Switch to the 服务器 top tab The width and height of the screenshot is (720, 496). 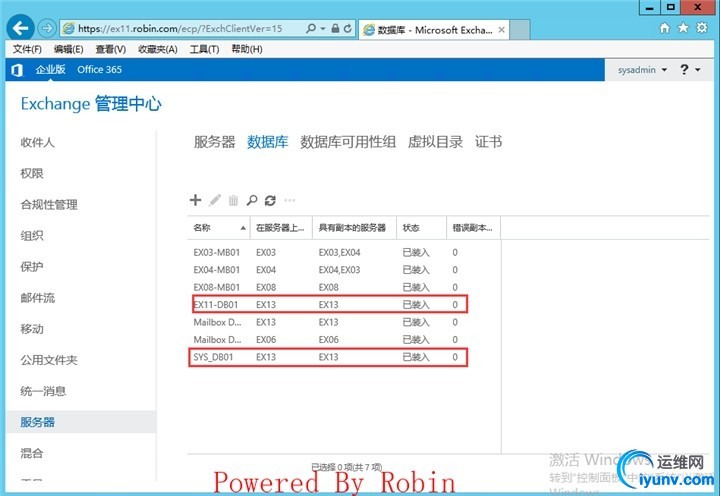pyautogui.click(x=214, y=142)
